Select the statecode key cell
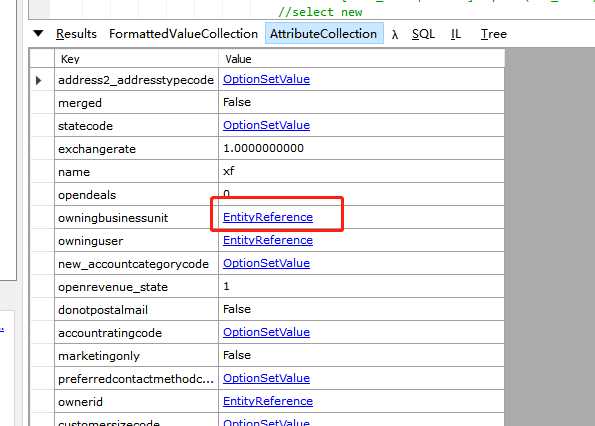Screen dimensions: 595x426 pyautogui.click(x=137, y=126)
